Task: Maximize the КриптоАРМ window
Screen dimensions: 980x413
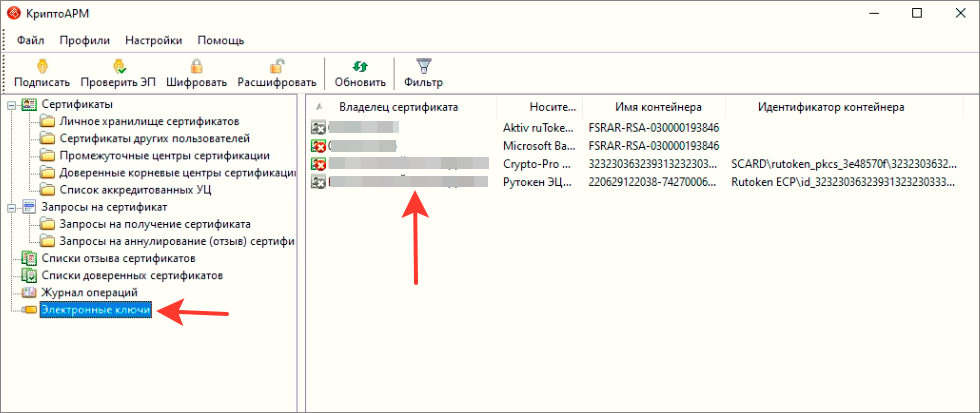Action: [916, 13]
